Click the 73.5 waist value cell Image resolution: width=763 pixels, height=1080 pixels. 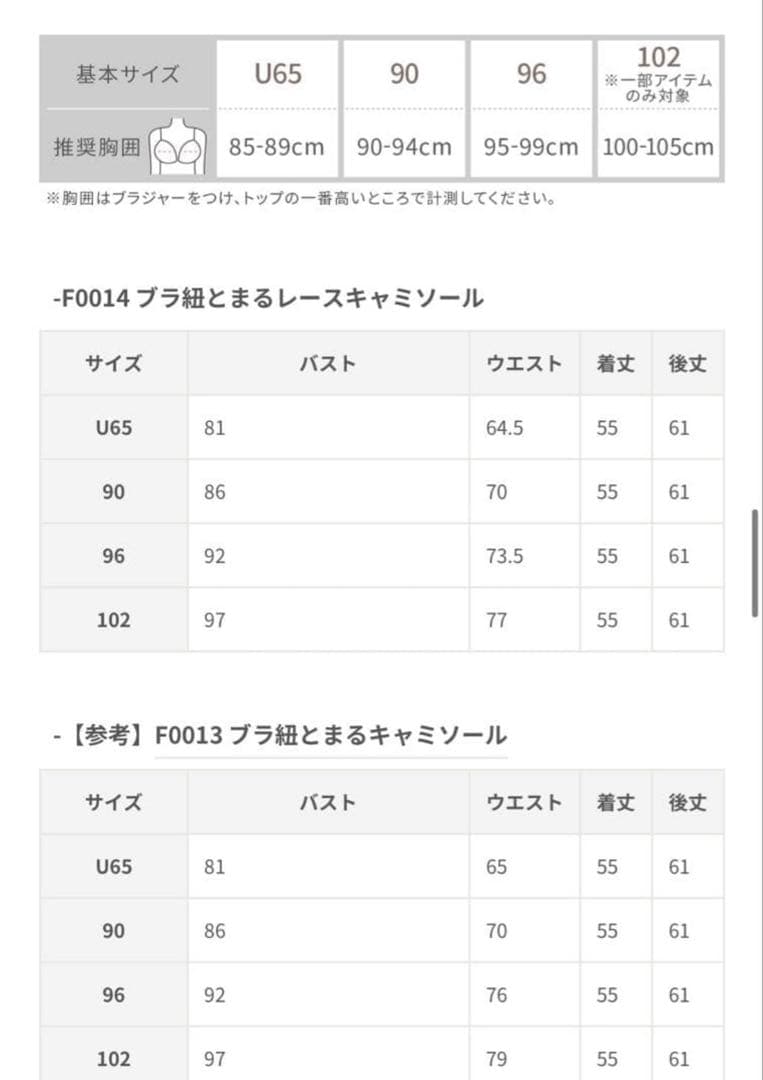point(505,556)
